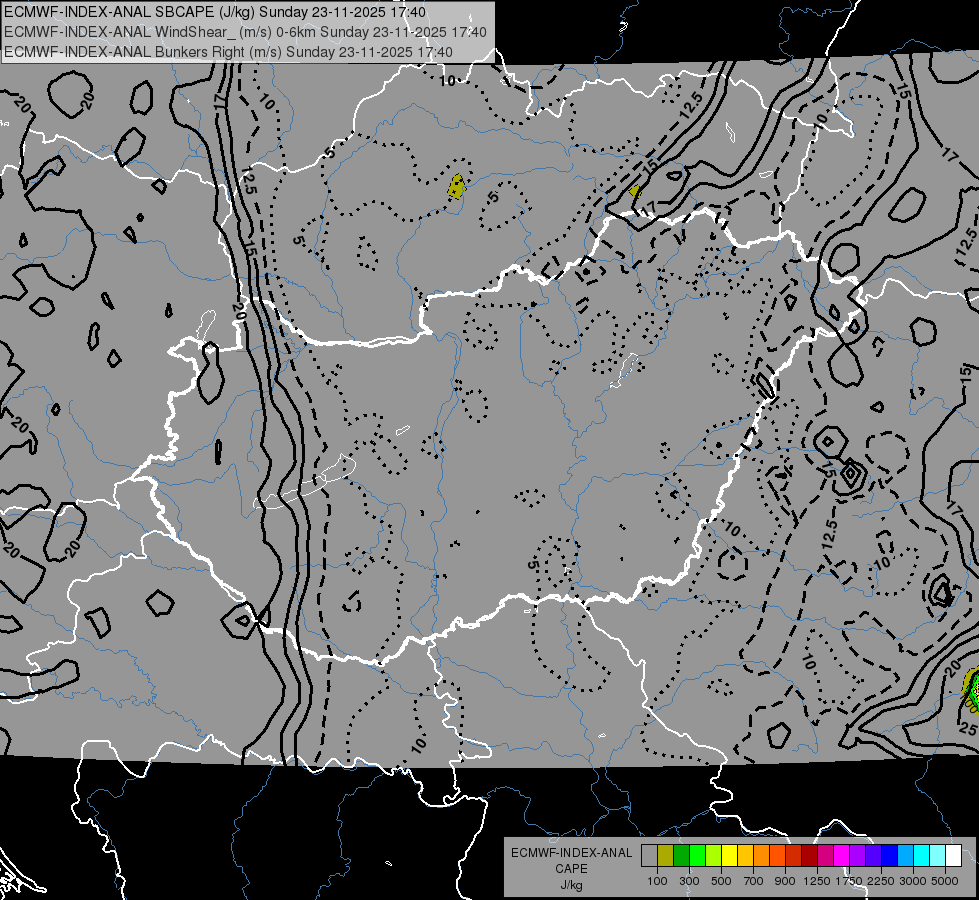Select the CAPE label in the legend
This screenshot has width=979, height=900.
point(571,869)
